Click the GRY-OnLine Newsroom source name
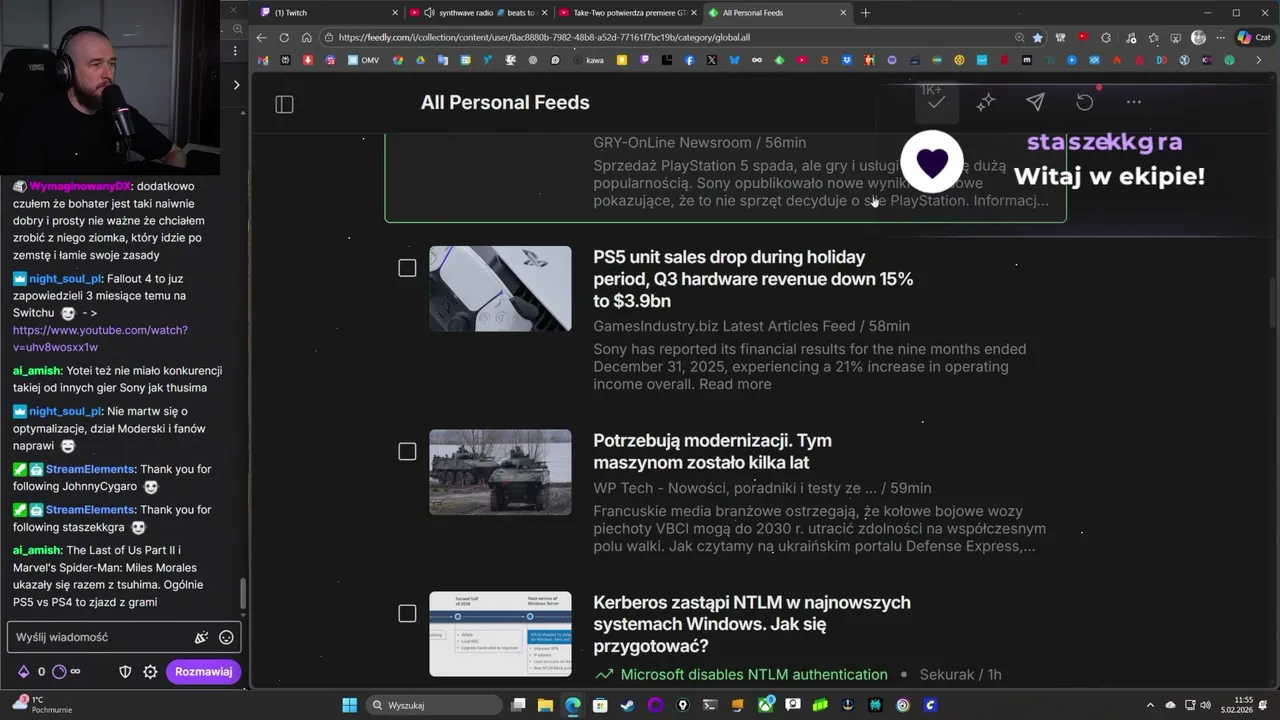Viewport: 1280px width, 720px height. 674,143
